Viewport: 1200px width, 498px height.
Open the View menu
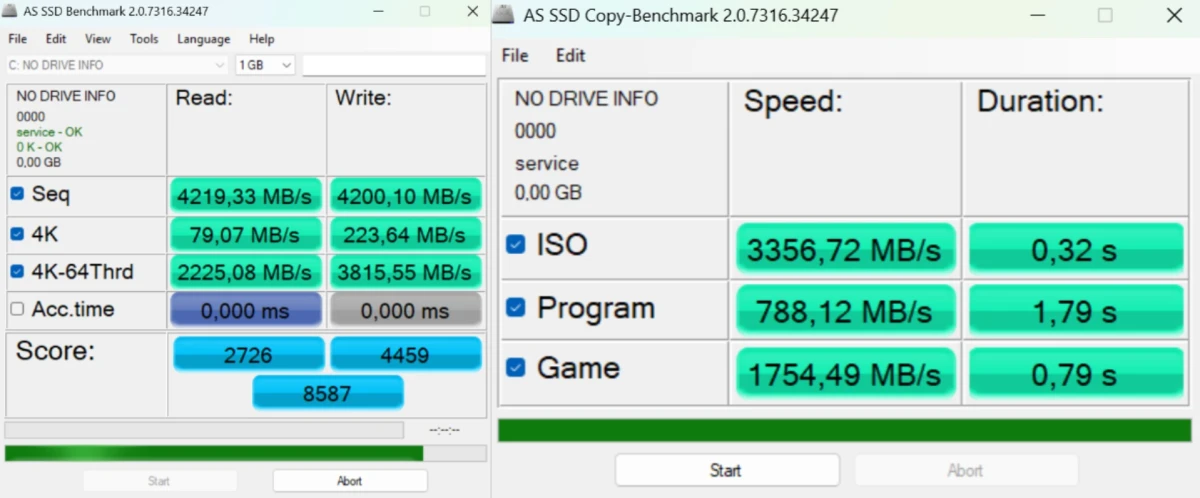[x=98, y=39]
